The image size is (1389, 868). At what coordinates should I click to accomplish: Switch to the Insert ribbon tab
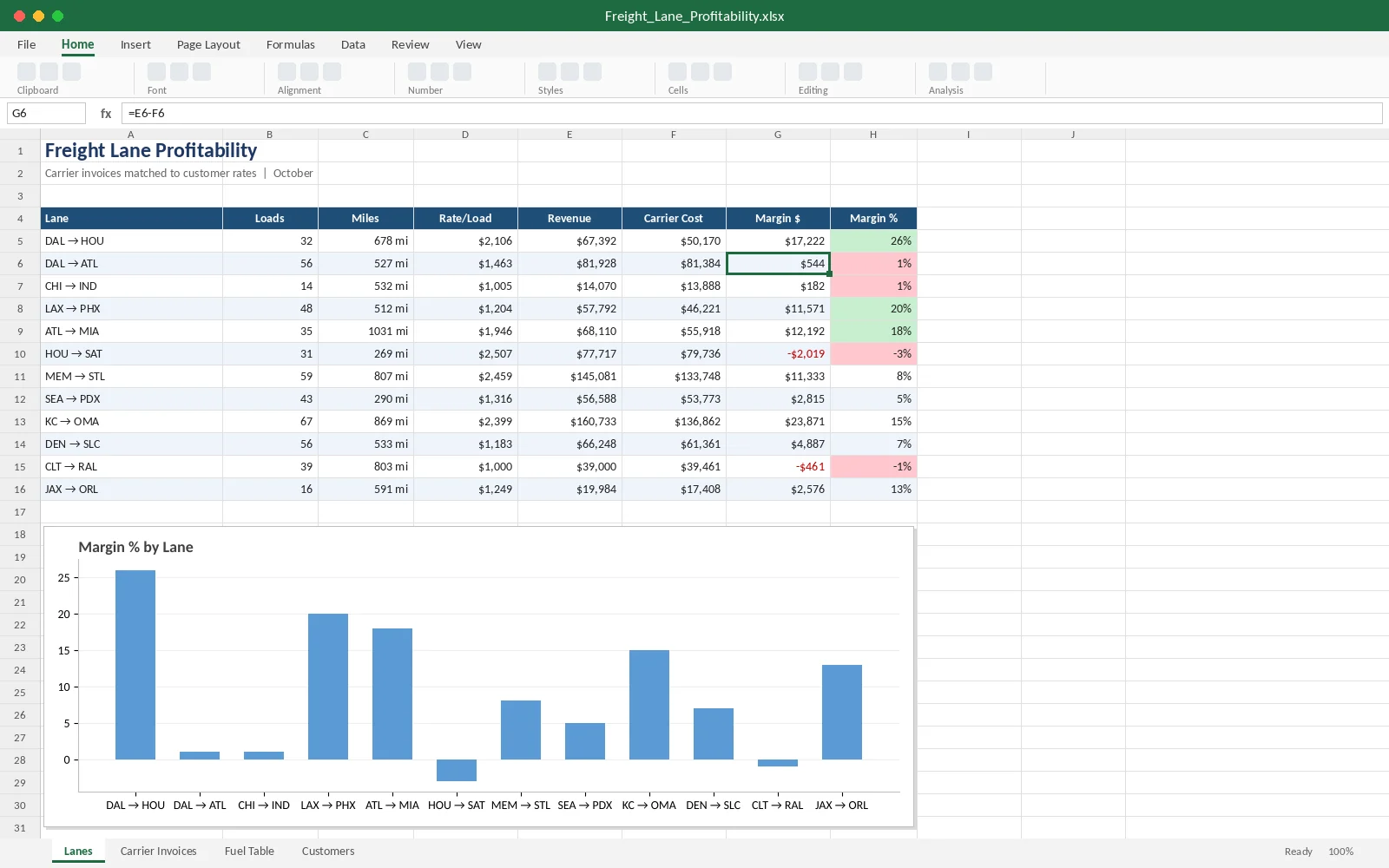[x=135, y=44]
